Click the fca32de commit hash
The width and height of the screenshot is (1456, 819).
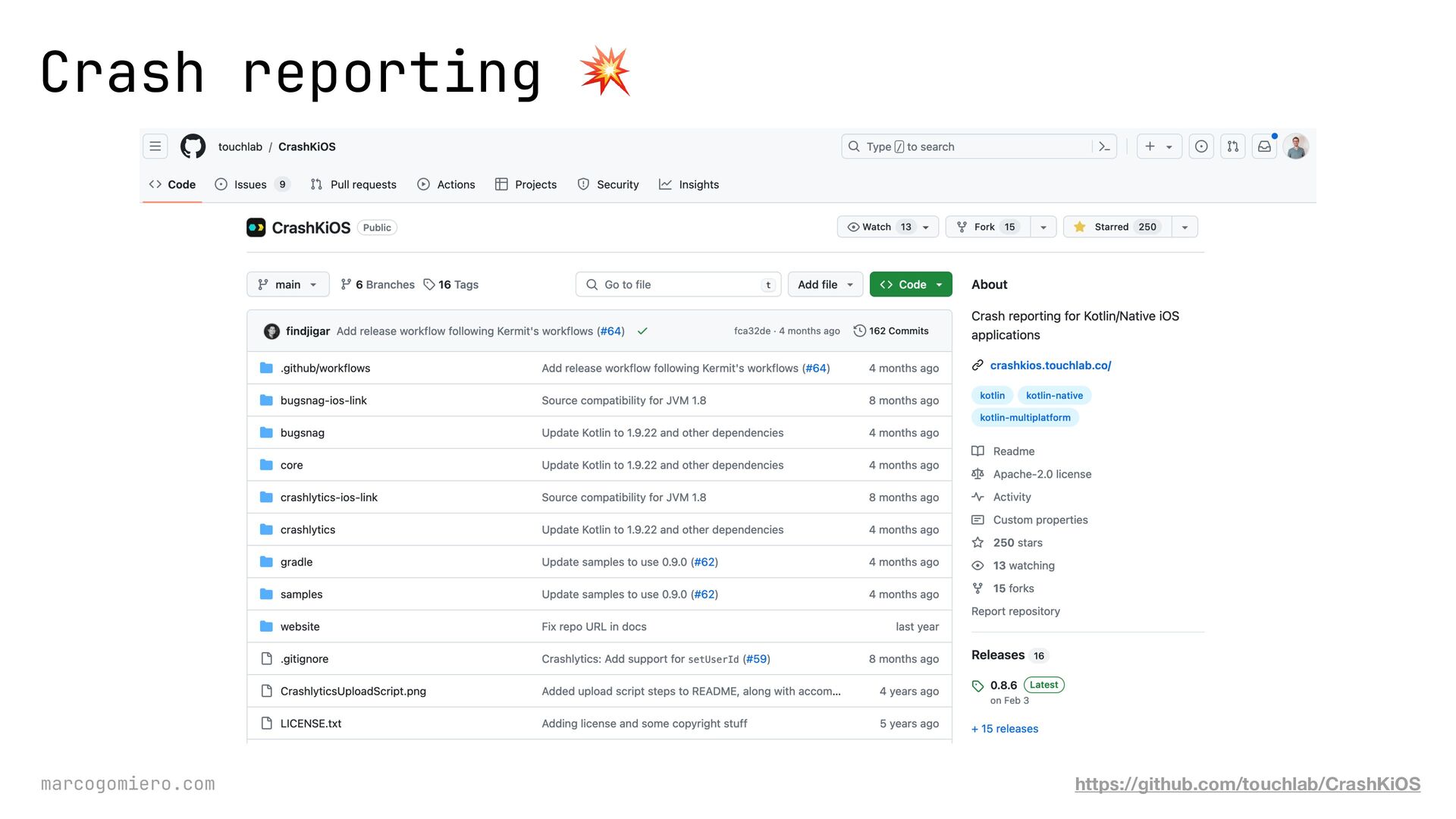pyautogui.click(x=752, y=331)
